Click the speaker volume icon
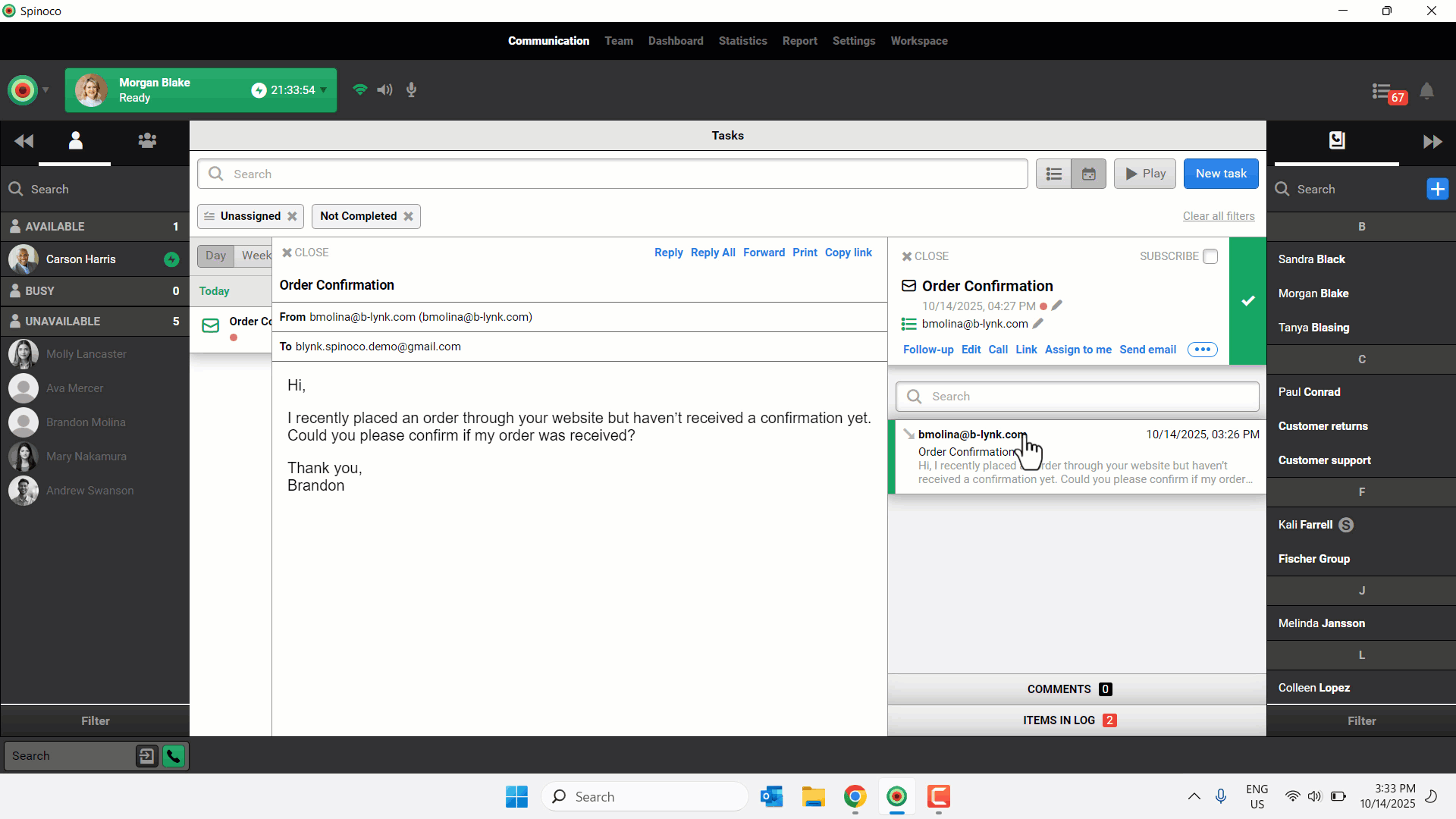The height and width of the screenshot is (819, 1456). pyautogui.click(x=385, y=90)
